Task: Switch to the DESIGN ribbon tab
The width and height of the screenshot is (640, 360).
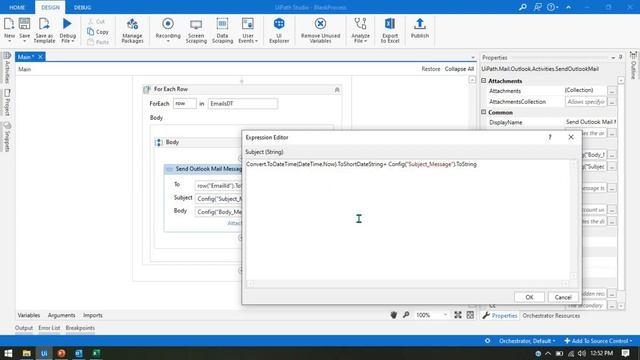Action: (x=51, y=7)
